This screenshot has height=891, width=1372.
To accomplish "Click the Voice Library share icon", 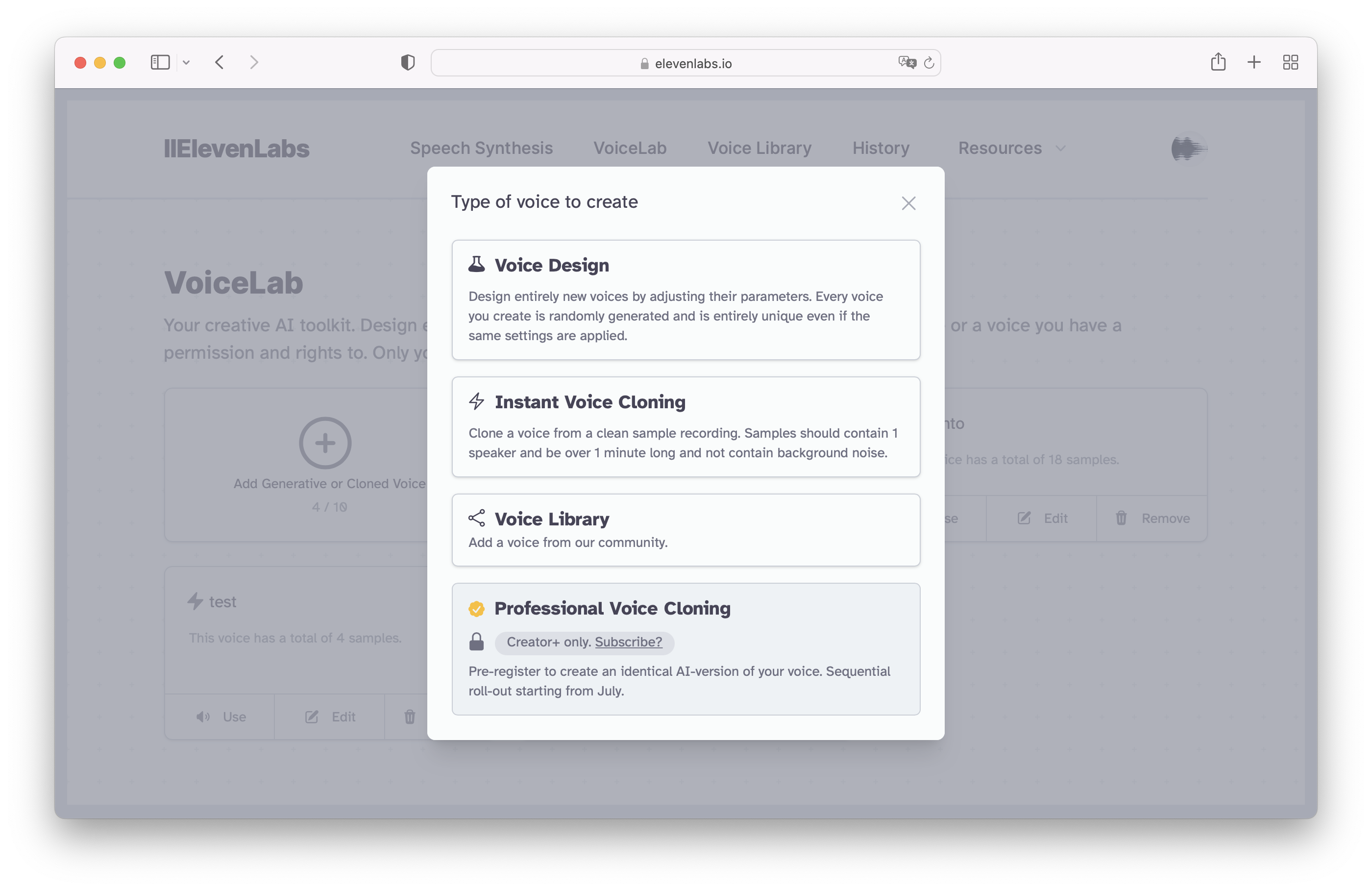I will pyautogui.click(x=476, y=518).
